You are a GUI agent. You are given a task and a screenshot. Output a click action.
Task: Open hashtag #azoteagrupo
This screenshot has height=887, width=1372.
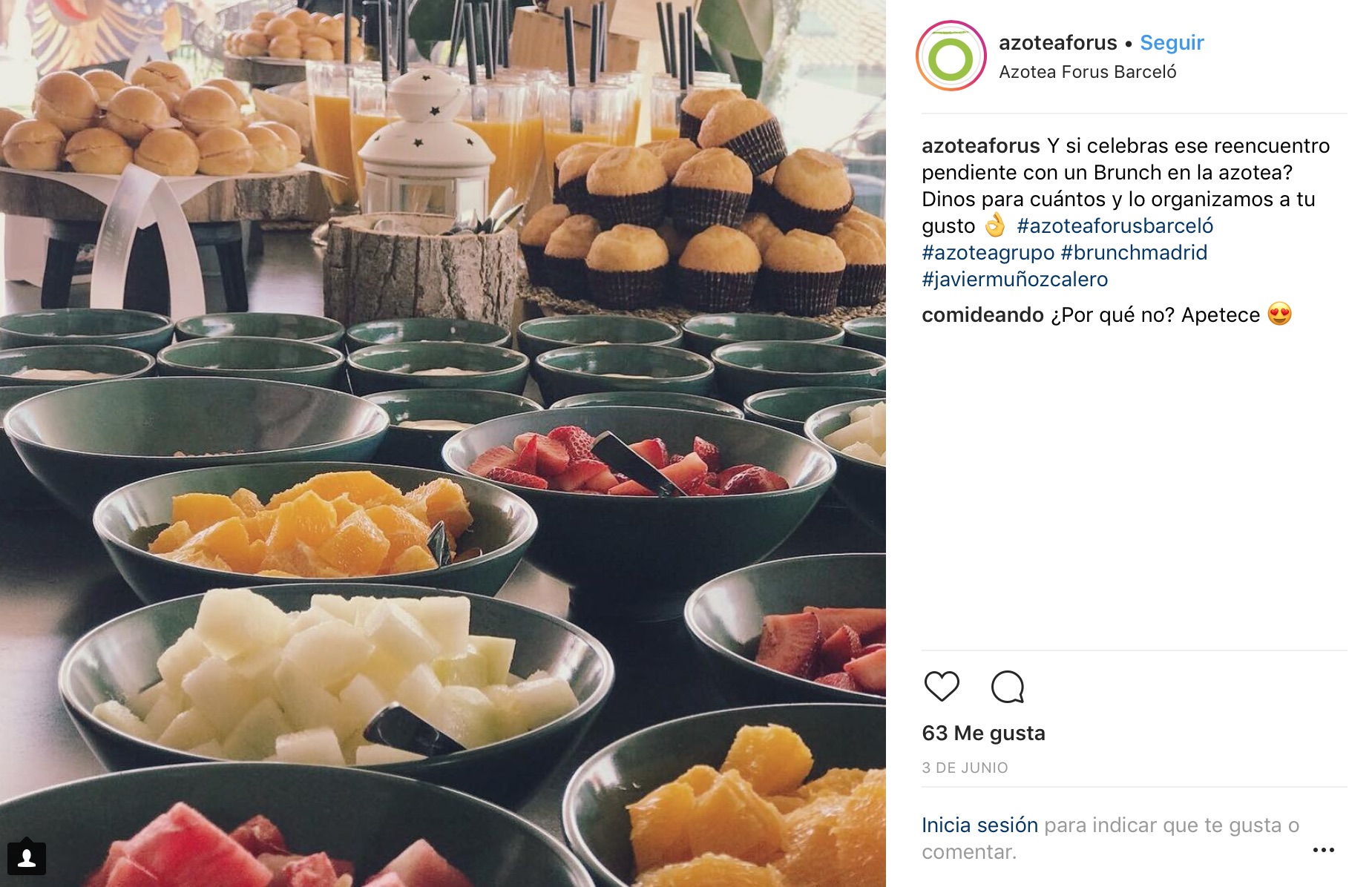[988, 252]
